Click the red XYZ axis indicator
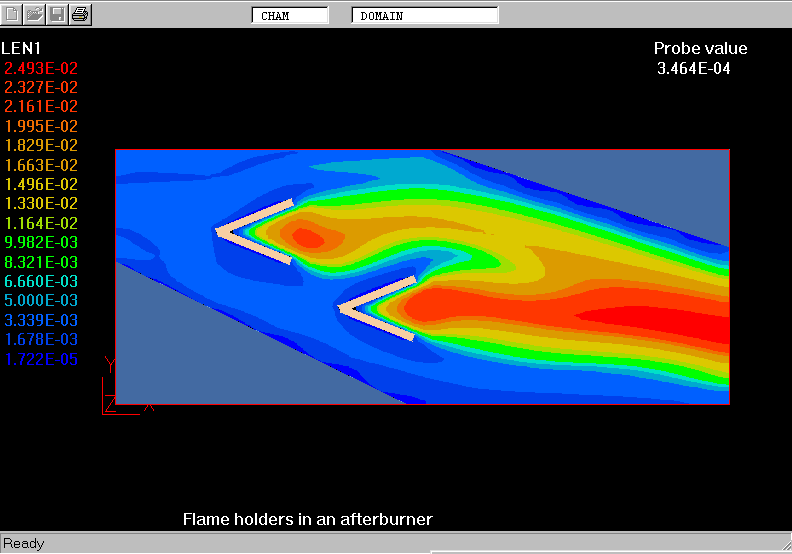 (x=118, y=392)
